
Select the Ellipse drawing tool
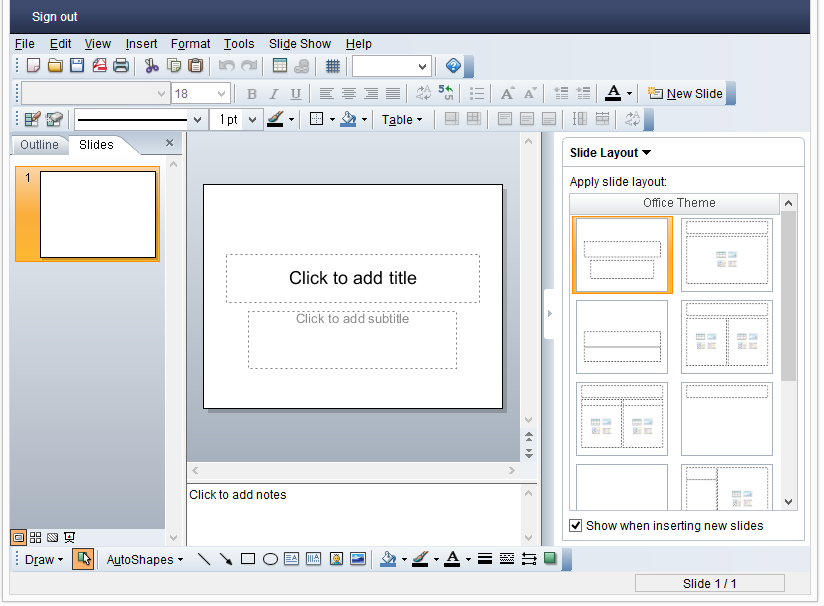270,560
